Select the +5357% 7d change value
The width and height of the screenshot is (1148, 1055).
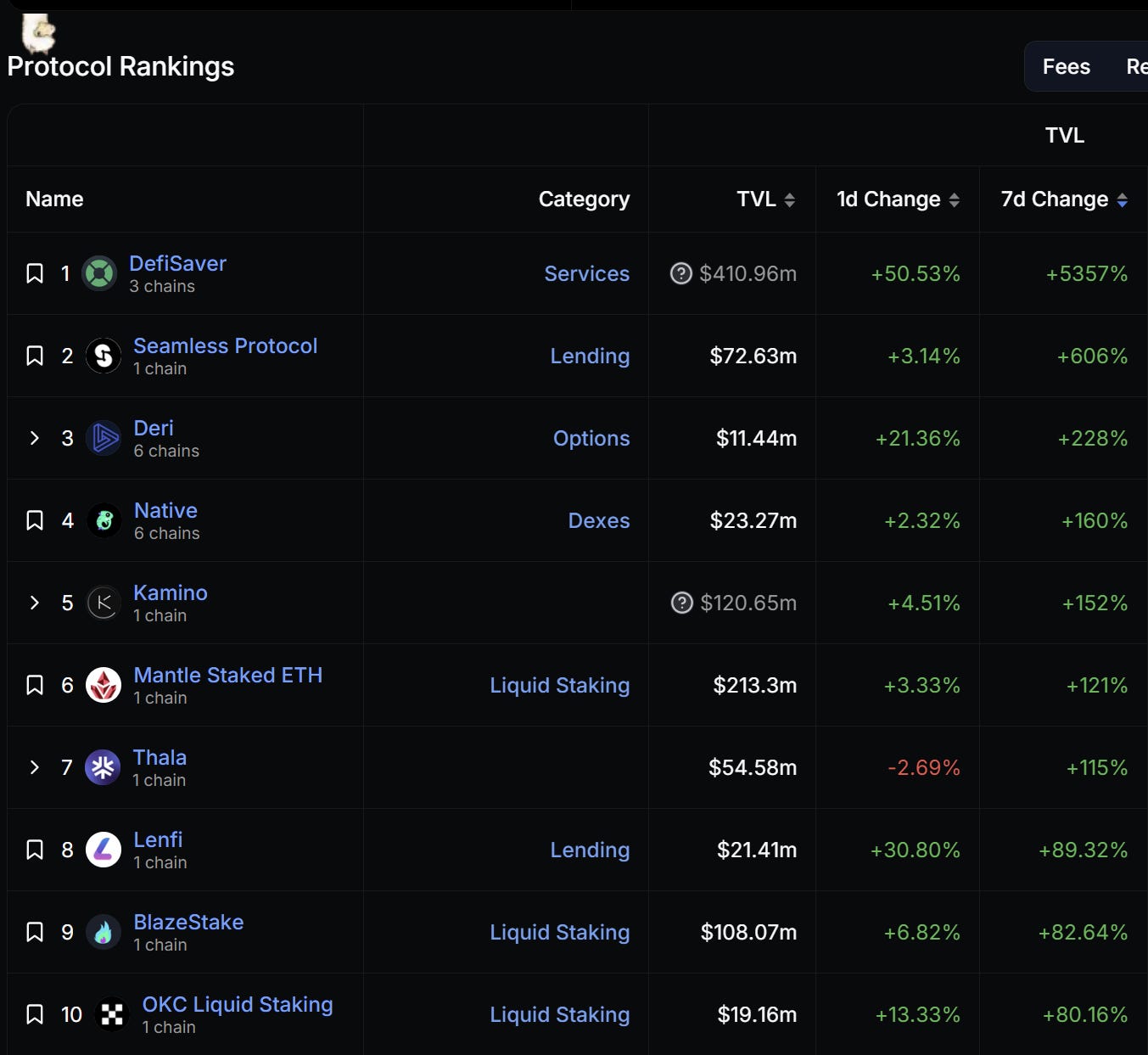tap(1087, 273)
